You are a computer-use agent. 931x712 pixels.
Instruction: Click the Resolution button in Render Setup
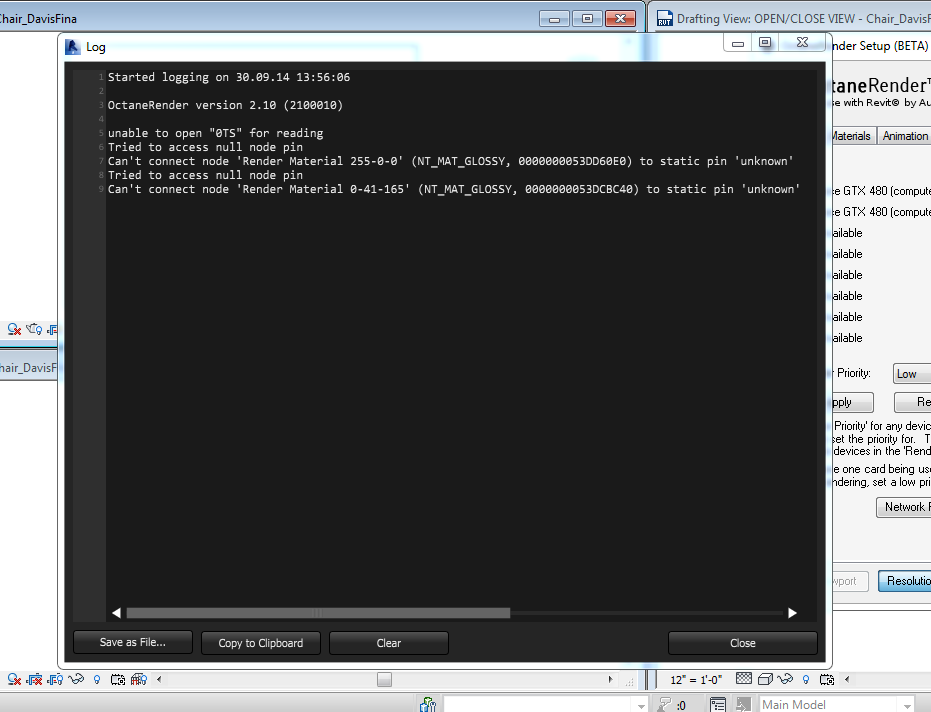point(905,581)
